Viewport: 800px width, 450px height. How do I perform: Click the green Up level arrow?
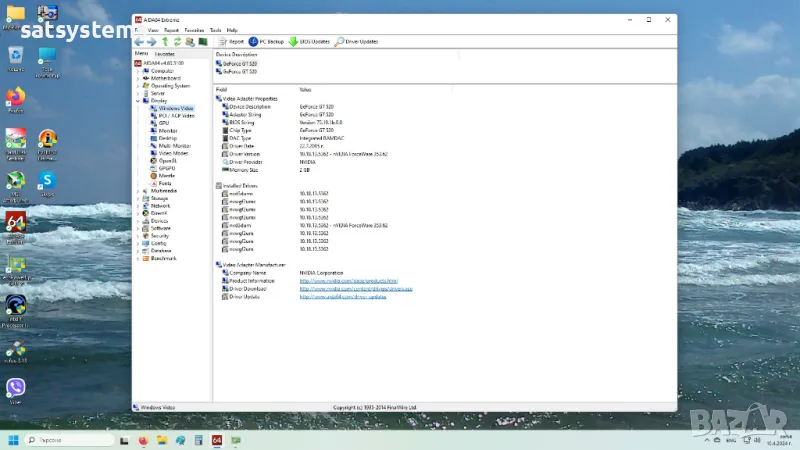click(165, 42)
